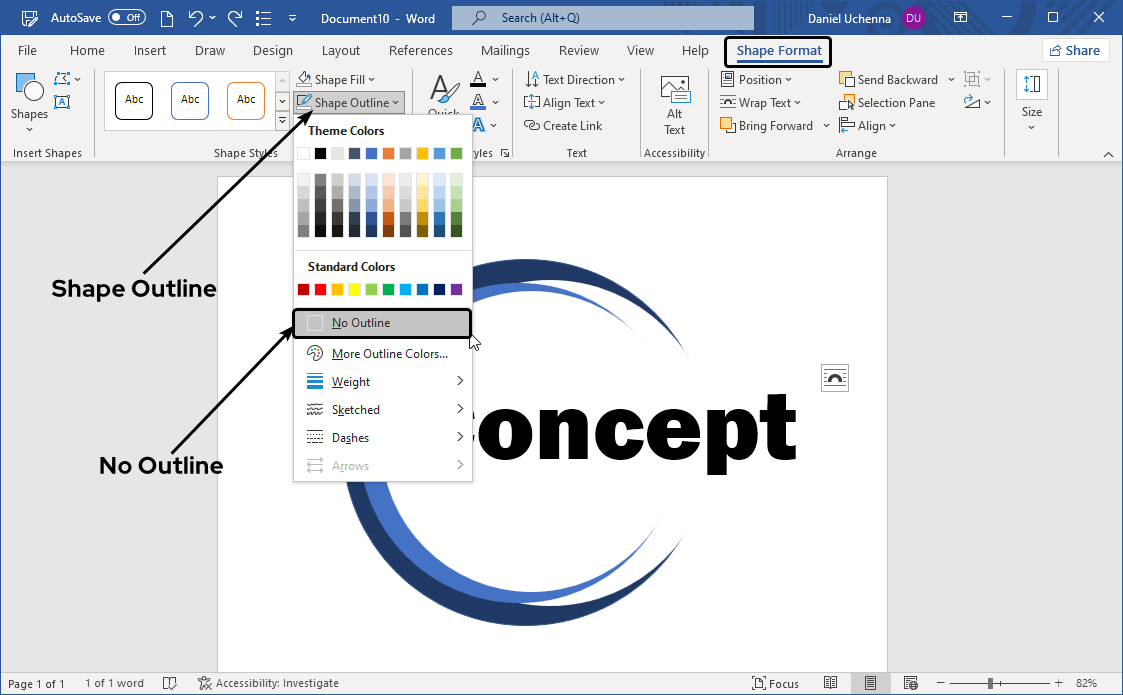Switch to Focus mode in status bar
1123x695 pixels.
(x=775, y=683)
